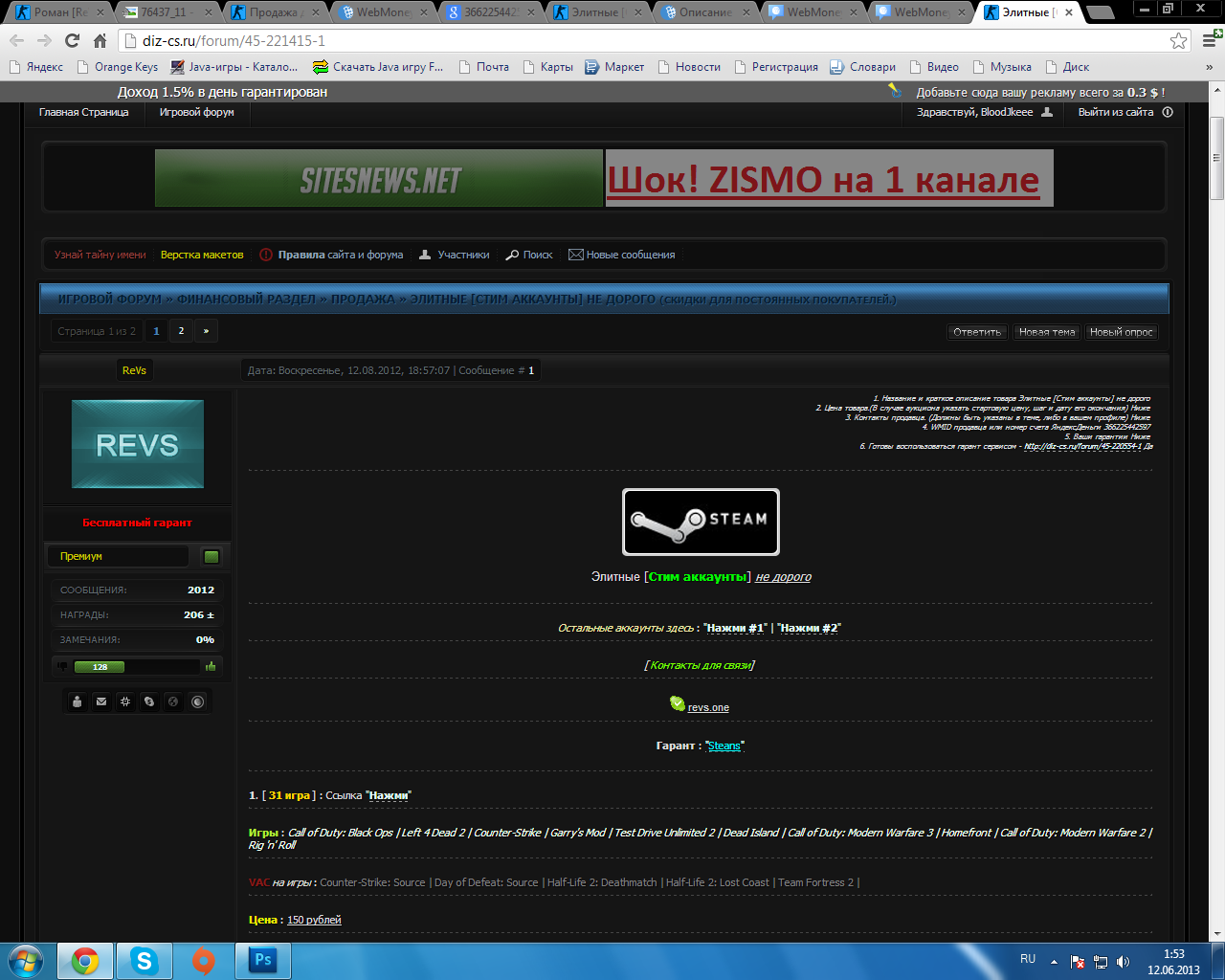1225x980 pixels.
Task: Click Выйти из сайта logout link
Action: (1116, 112)
